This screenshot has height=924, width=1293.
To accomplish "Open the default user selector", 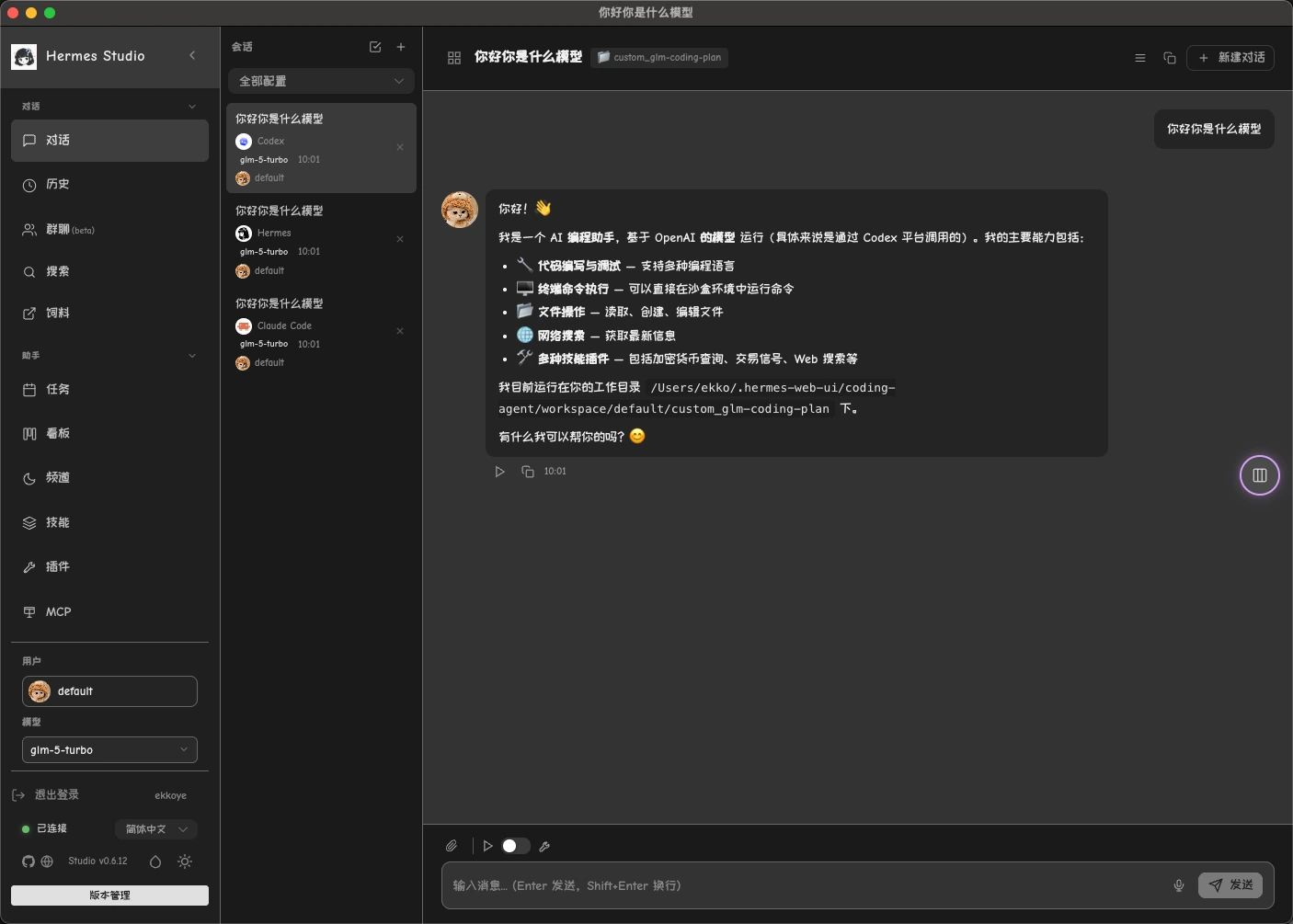I will tap(109, 691).
